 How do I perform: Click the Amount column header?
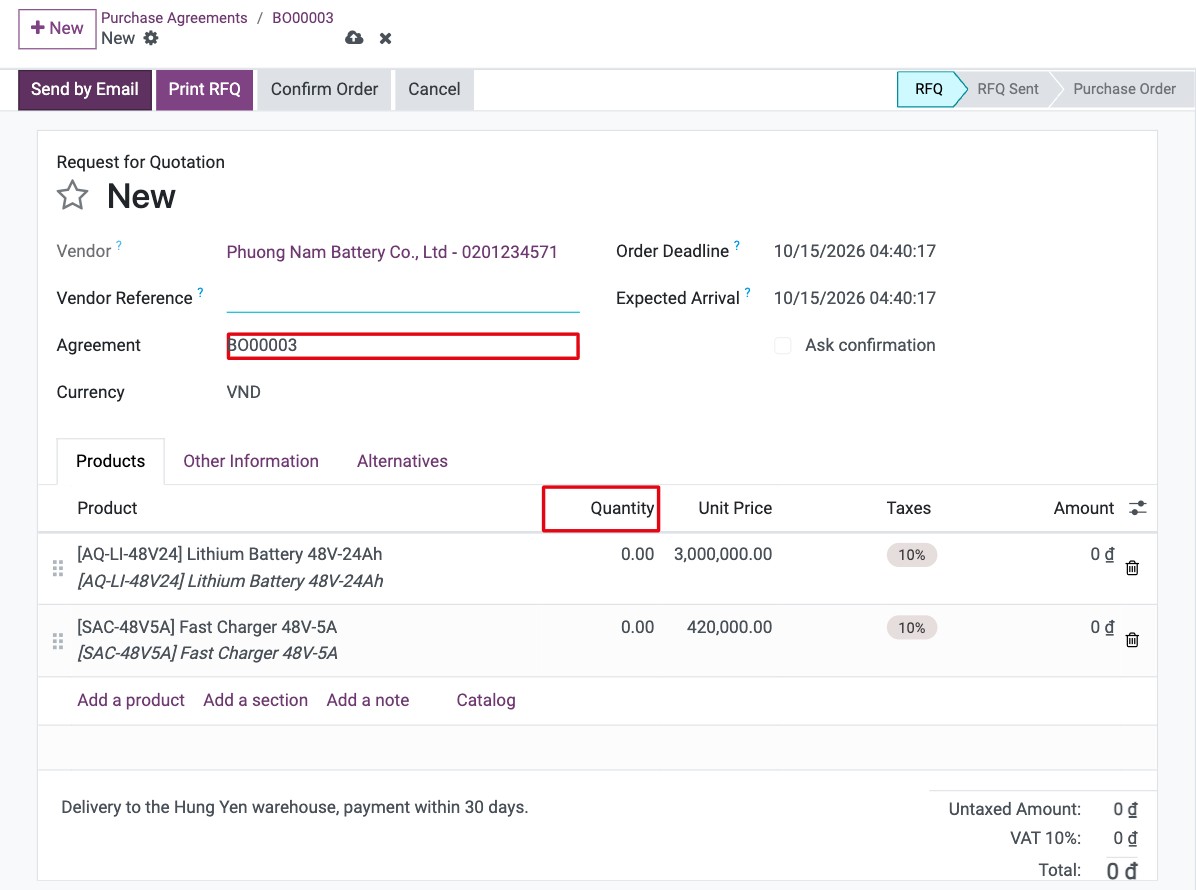pyautogui.click(x=1083, y=508)
